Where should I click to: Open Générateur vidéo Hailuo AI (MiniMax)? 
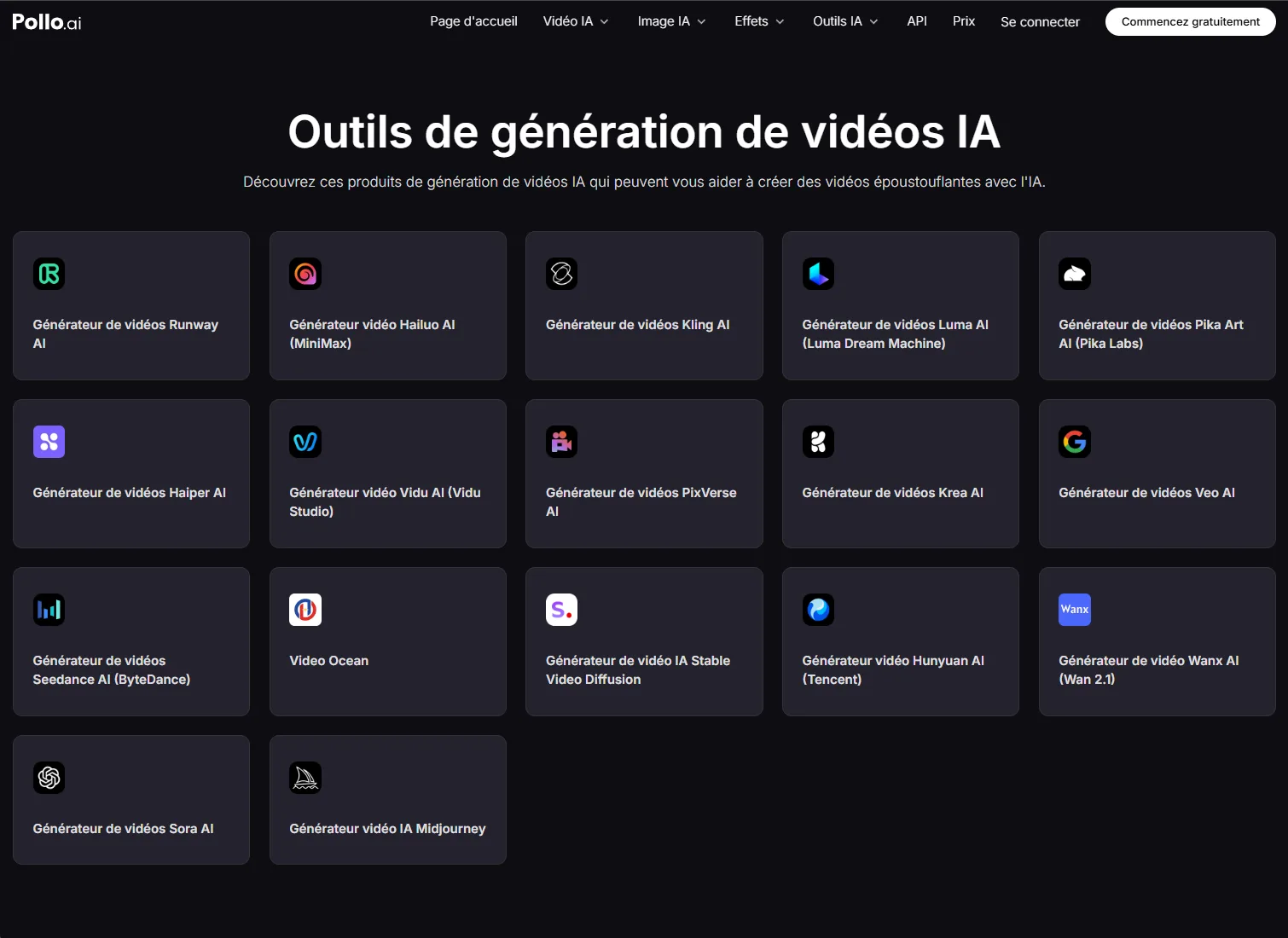tap(372, 334)
